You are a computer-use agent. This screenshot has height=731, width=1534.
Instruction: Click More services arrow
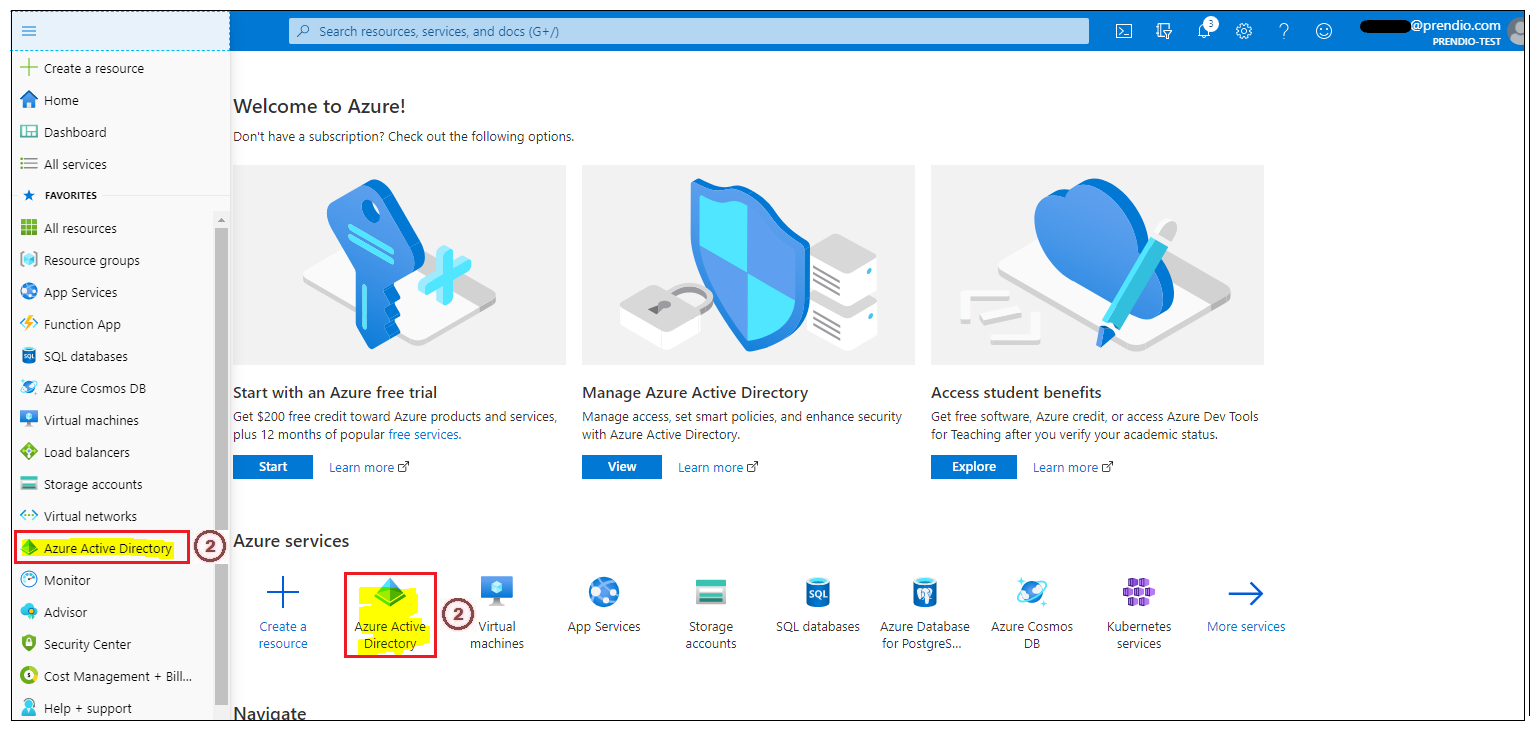tap(1245, 595)
